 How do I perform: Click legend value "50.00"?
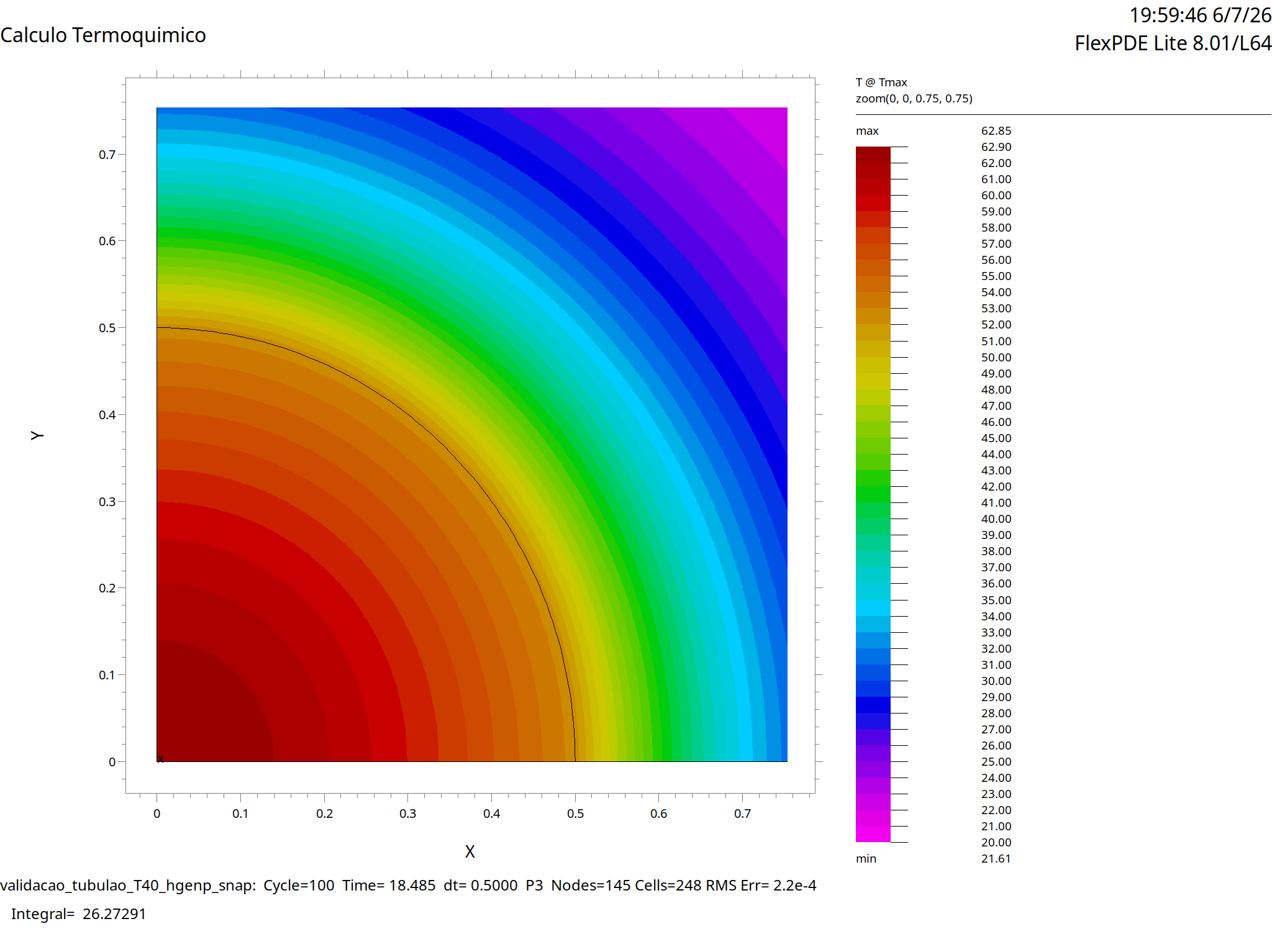point(996,358)
